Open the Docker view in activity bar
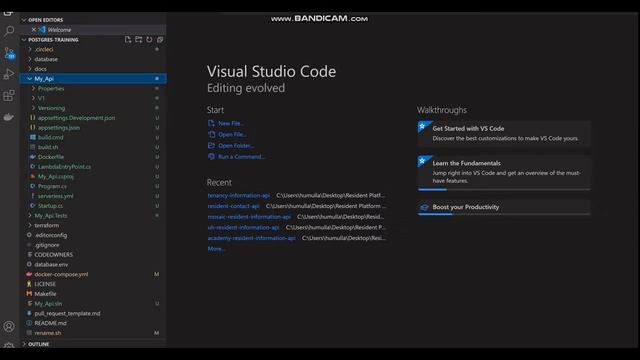Screen dimensions: 640x360 (9, 118)
